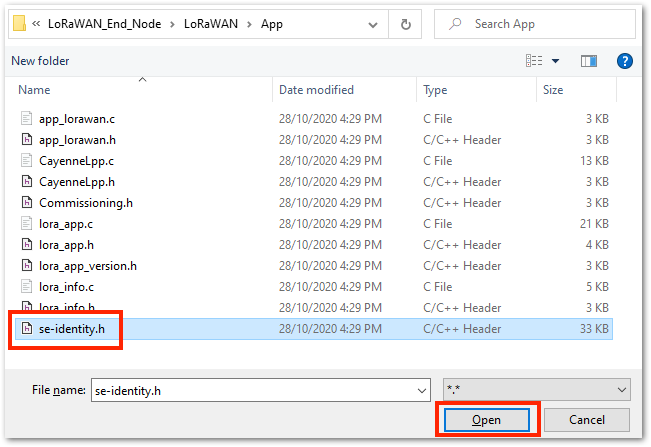Click the lora_app_version.h header icon

click(27, 266)
